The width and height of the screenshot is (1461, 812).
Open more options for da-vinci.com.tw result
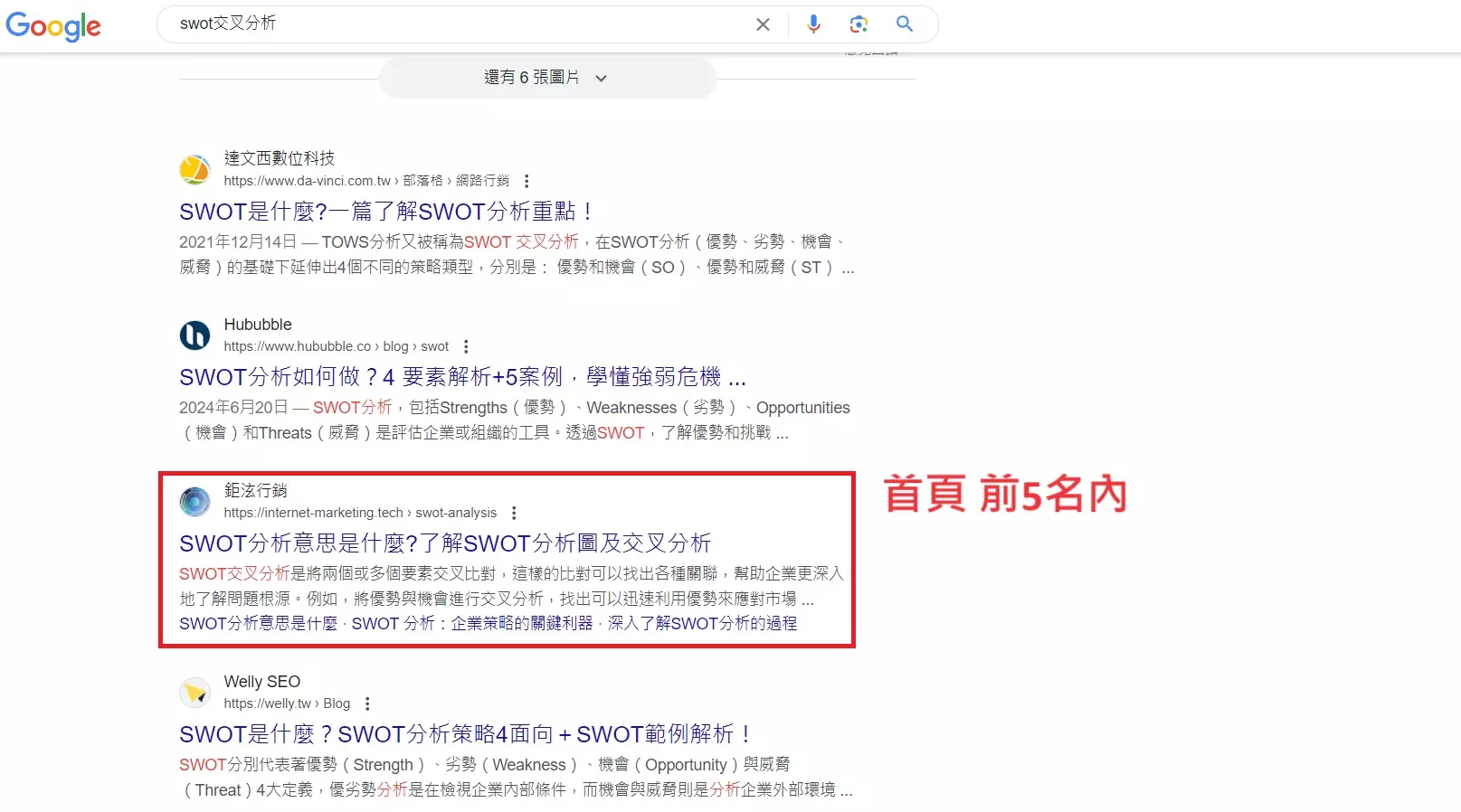(527, 181)
